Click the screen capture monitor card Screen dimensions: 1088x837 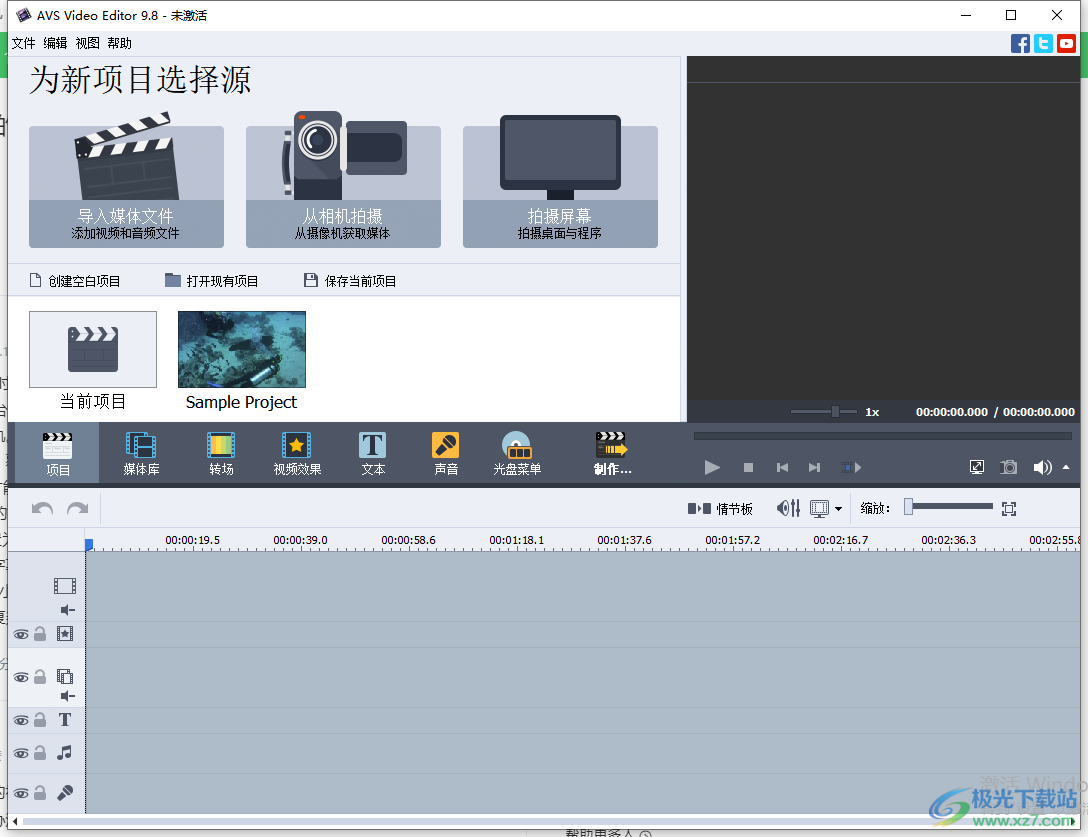point(560,182)
